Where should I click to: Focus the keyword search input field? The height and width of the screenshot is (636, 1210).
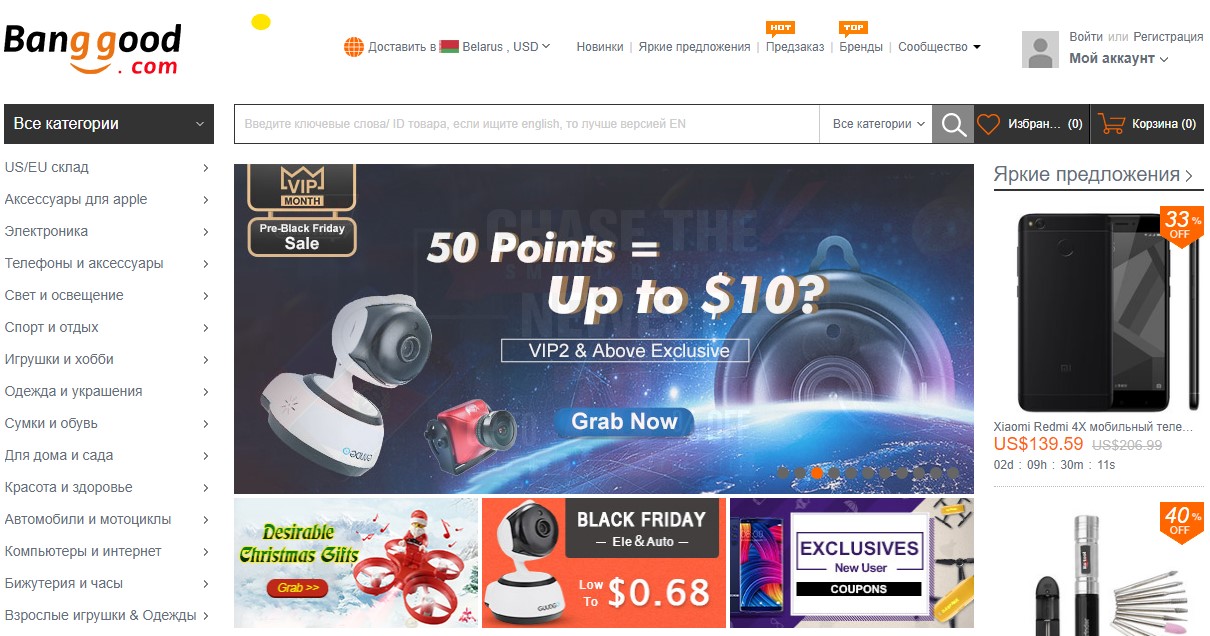[x=527, y=124]
